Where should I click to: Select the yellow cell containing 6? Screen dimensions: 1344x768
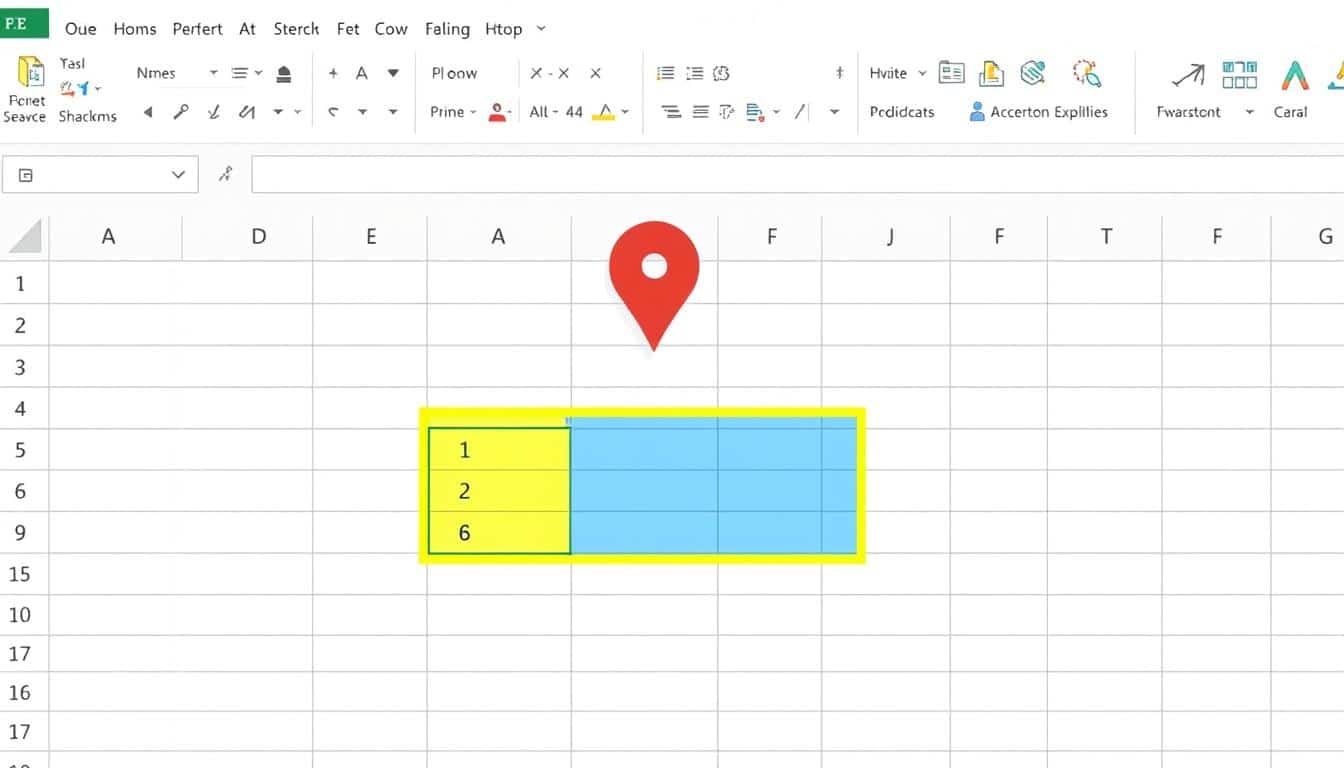click(499, 532)
